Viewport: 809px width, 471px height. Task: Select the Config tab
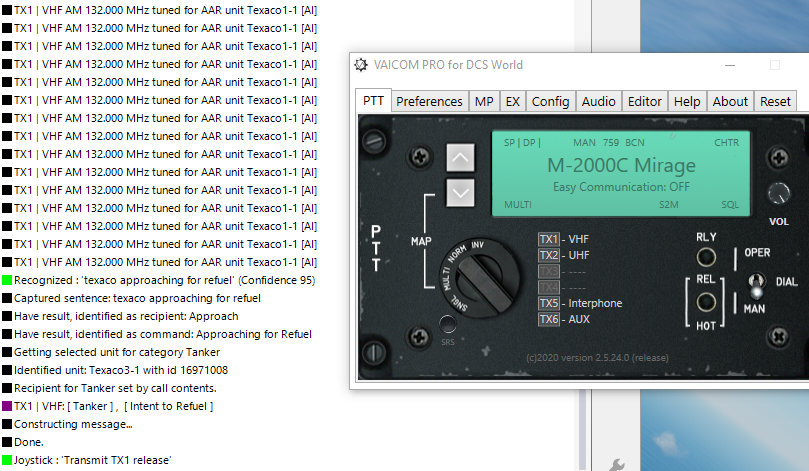pos(550,102)
